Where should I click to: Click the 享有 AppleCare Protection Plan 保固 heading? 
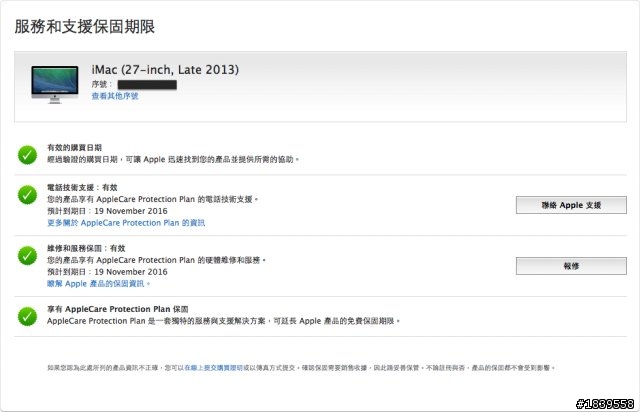click(x=118, y=309)
